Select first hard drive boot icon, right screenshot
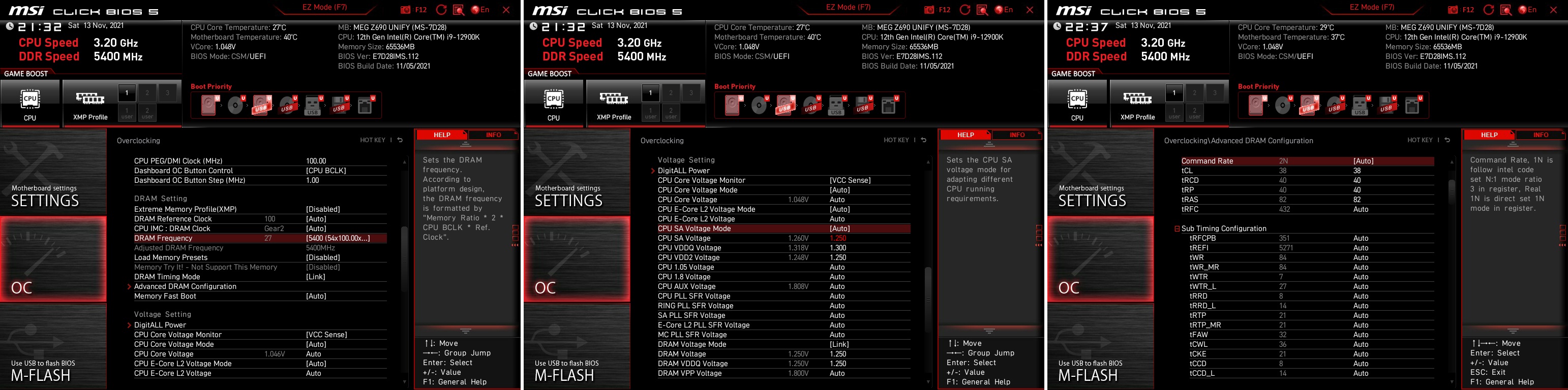This screenshot has width=1568, height=390. coord(1257,105)
